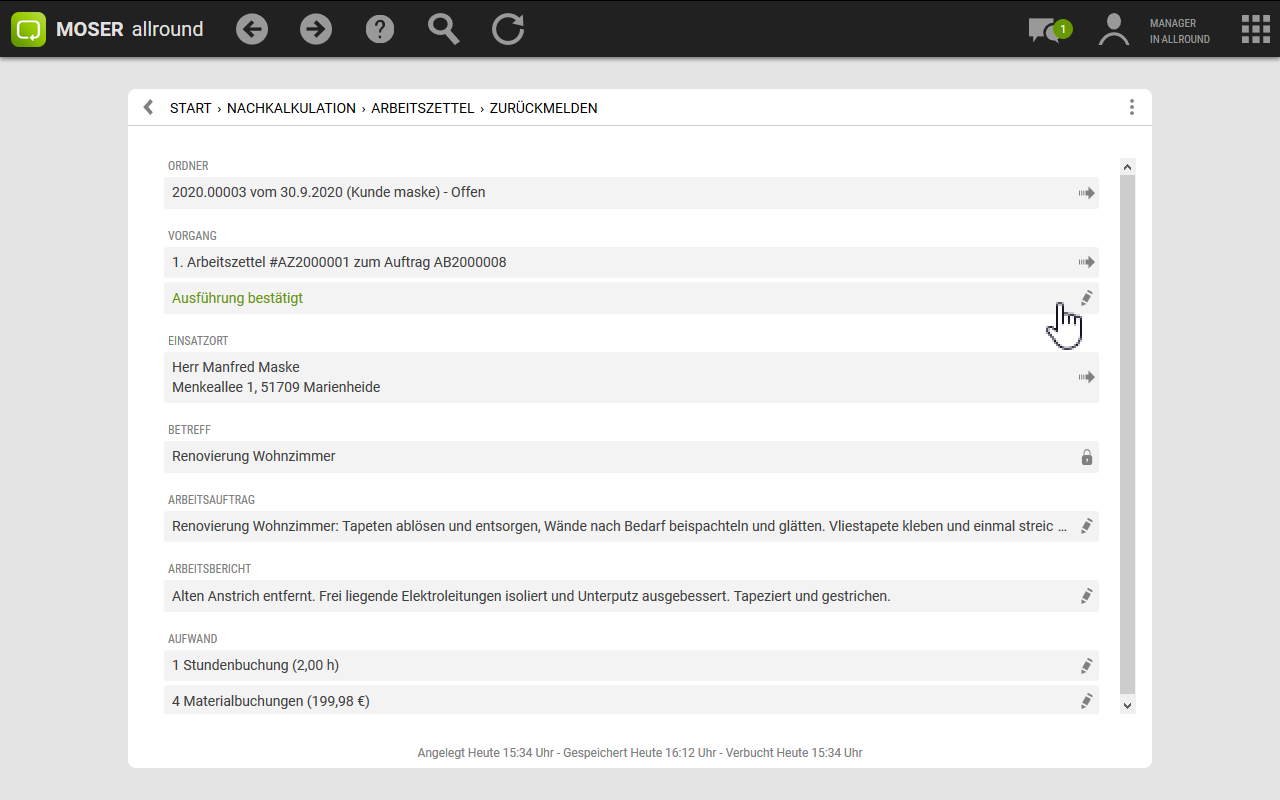Image resolution: width=1280 pixels, height=800 pixels.
Task: Go to START in breadcrumb
Action: click(190, 108)
